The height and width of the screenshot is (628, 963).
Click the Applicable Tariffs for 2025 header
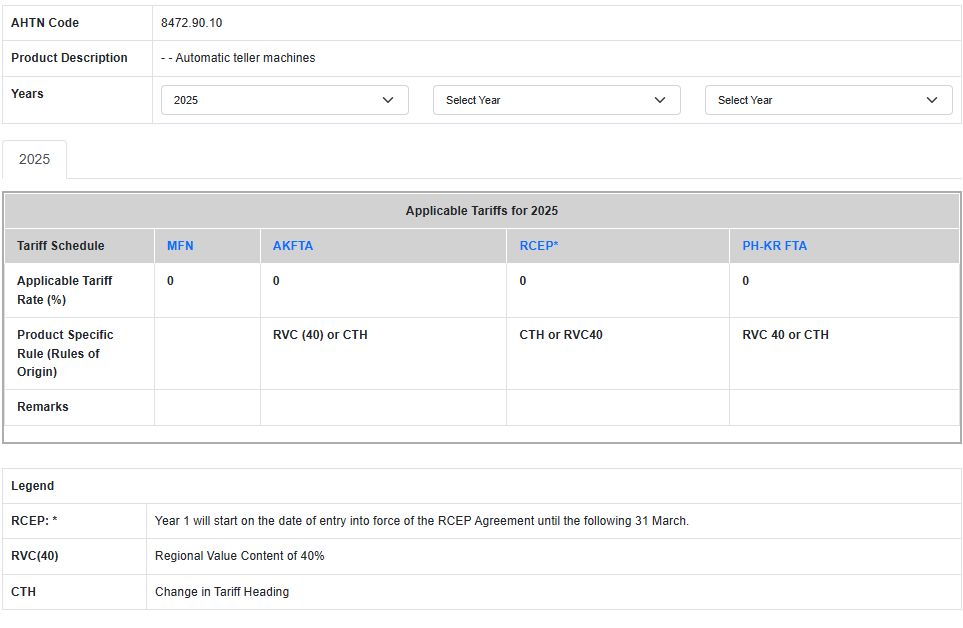[481, 211]
